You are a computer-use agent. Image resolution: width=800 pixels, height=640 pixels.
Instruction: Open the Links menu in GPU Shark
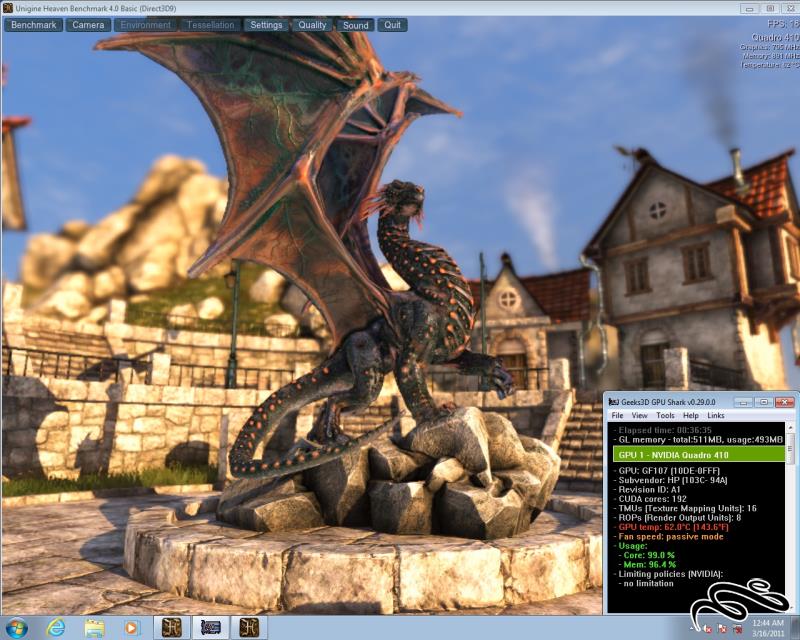tap(716, 415)
